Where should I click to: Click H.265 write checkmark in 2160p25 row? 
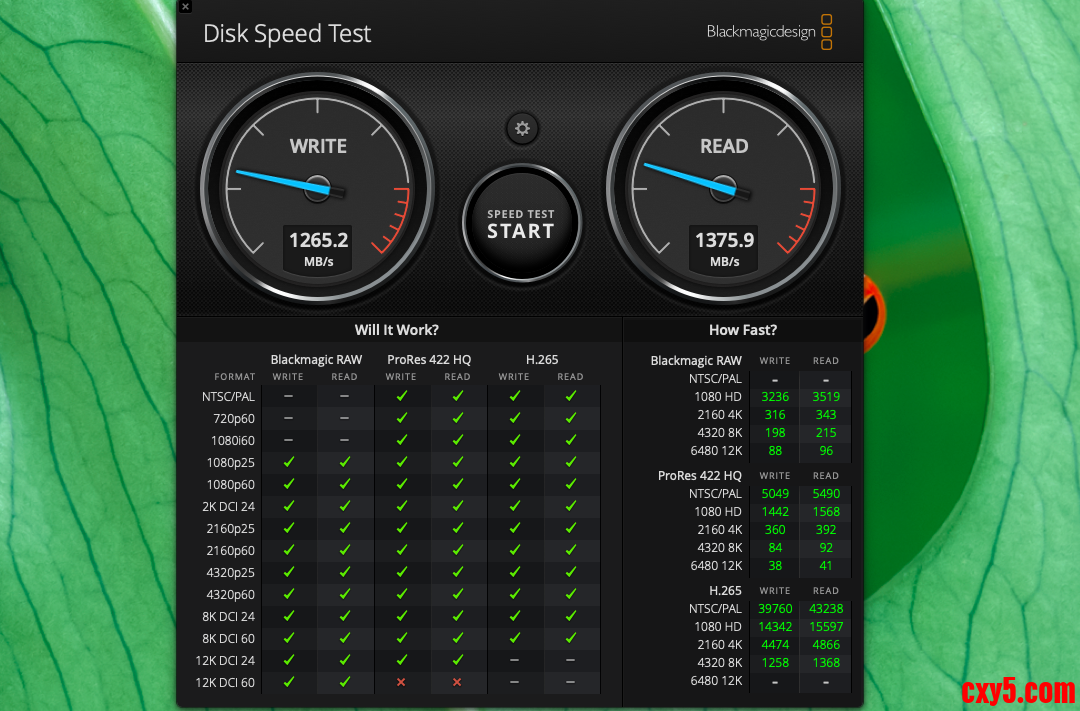point(515,528)
